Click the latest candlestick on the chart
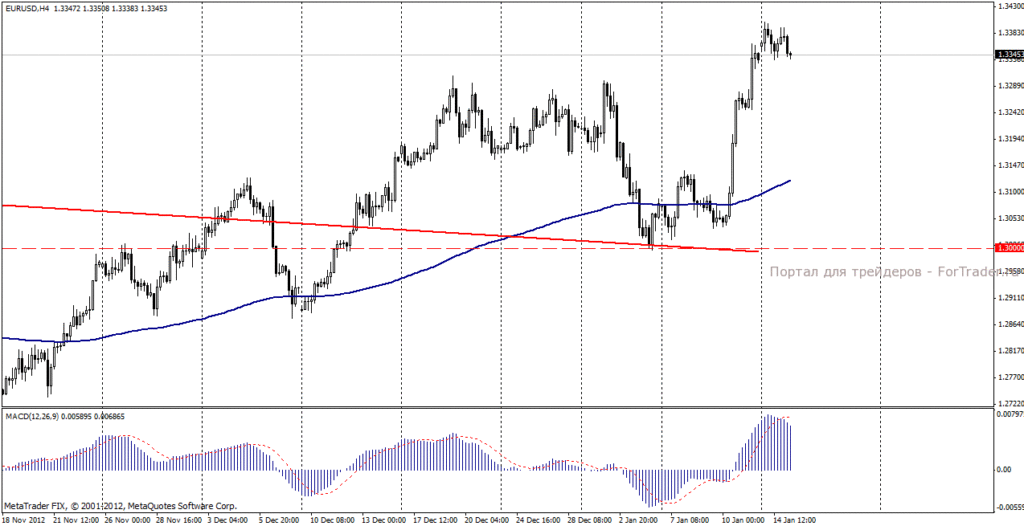 point(790,55)
